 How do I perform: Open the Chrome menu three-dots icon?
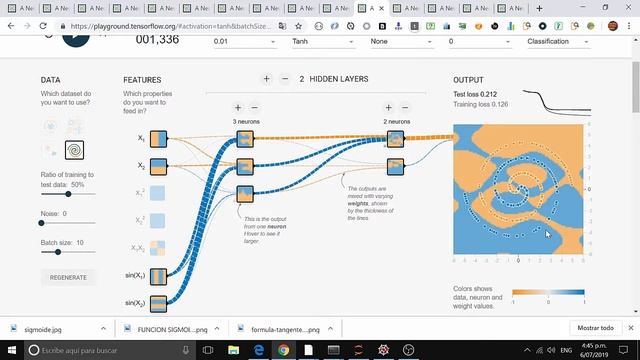point(629,26)
